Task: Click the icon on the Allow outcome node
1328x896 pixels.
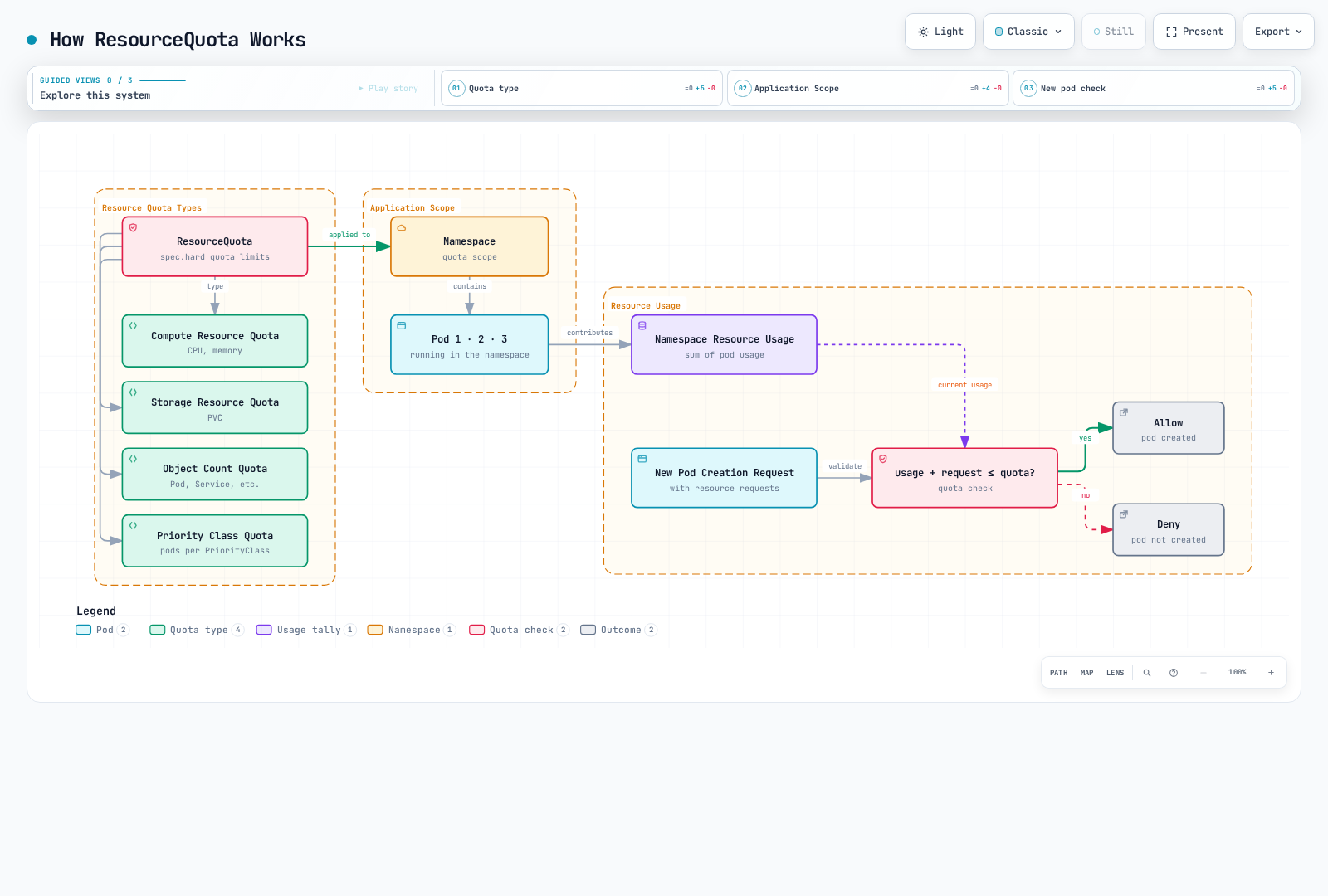Action: click(x=1124, y=412)
